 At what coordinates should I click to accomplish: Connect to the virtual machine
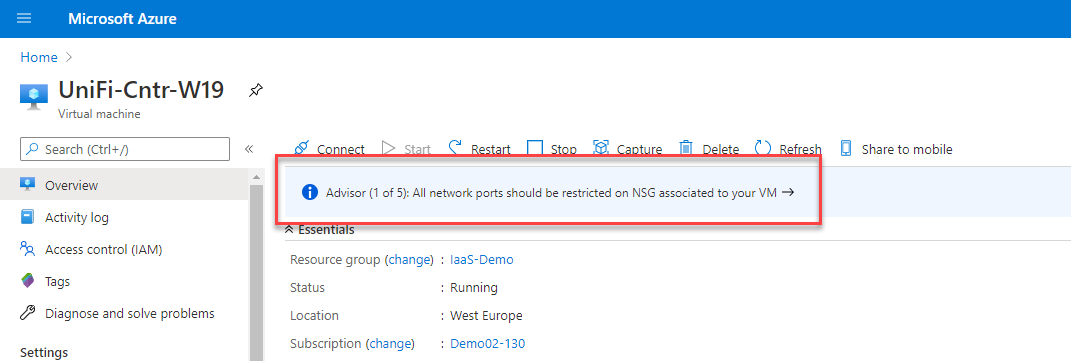329,149
